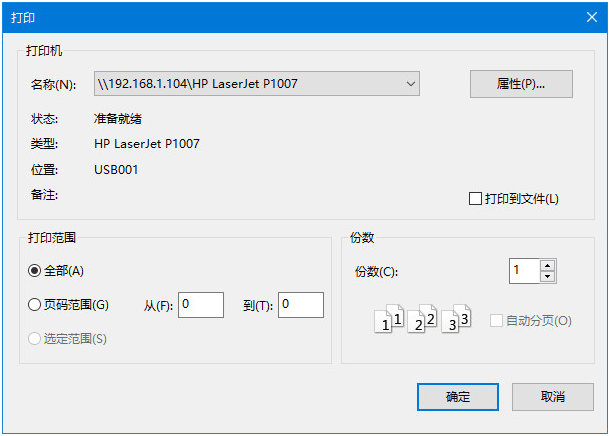This screenshot has width=610, height=436.
Task: Cancel the dialog with 取消
Action: (x=552, y=397)
